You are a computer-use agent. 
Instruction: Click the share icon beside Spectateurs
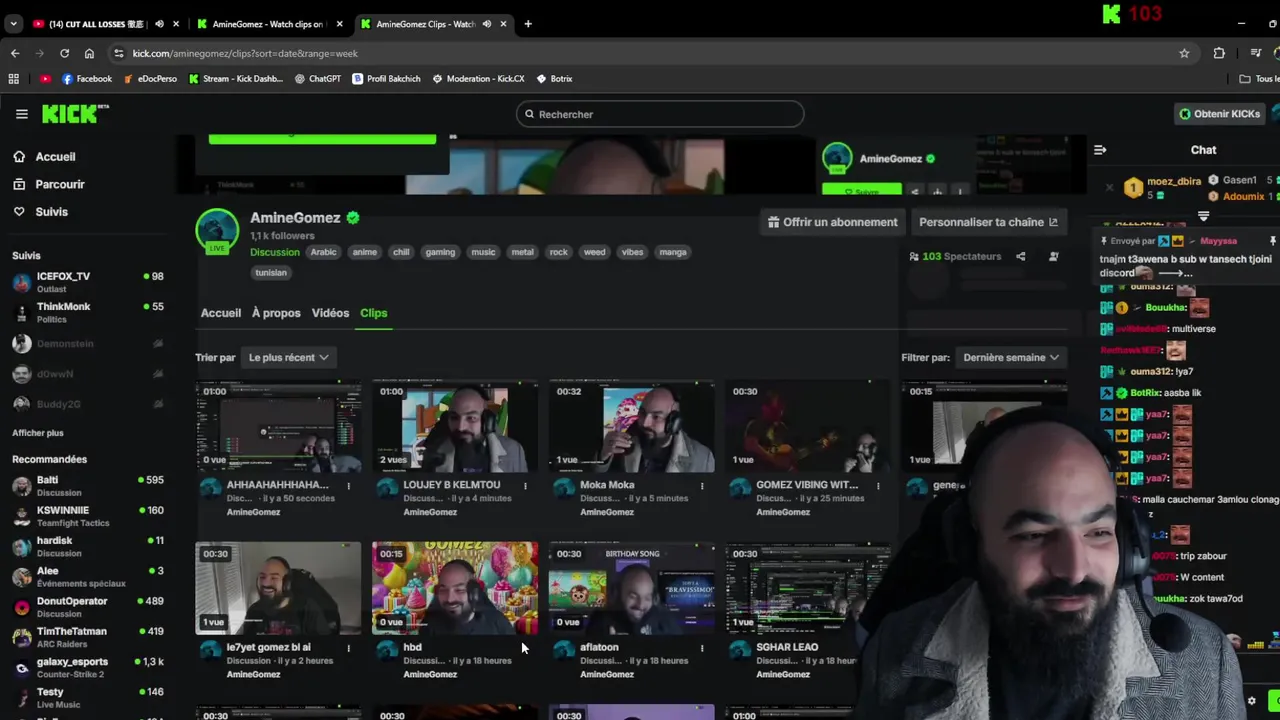tap(1020, 256)
